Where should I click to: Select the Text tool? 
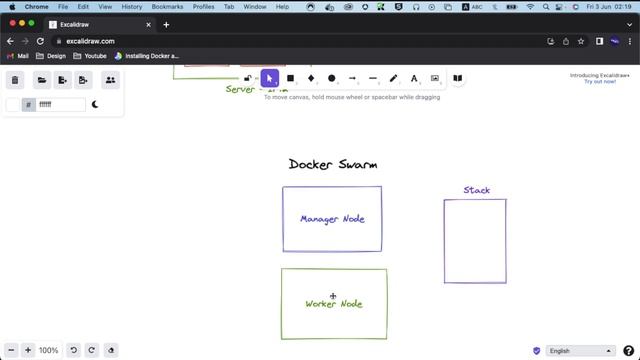414,78
